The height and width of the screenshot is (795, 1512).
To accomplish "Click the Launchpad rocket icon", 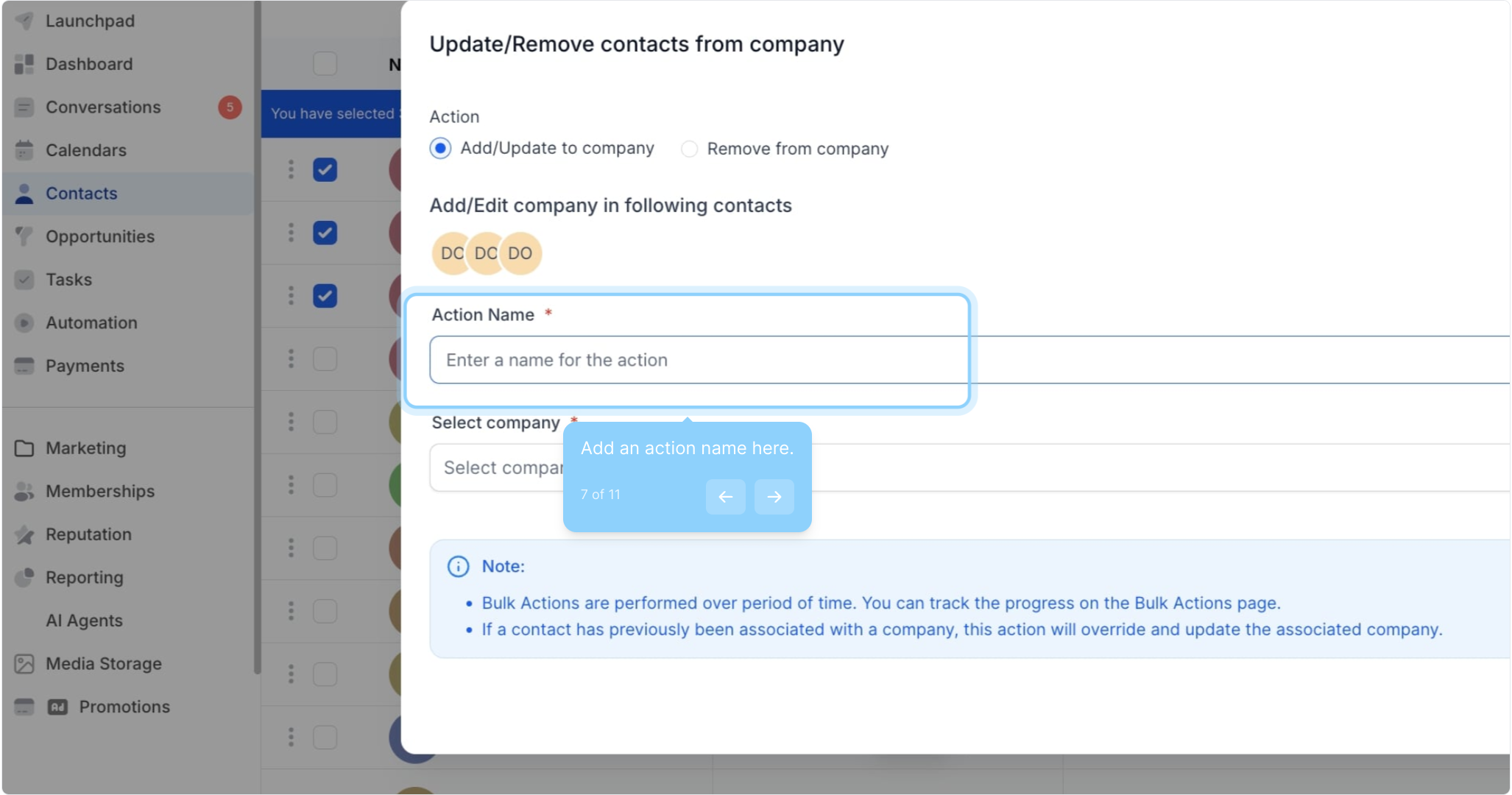I will (24, 21).
